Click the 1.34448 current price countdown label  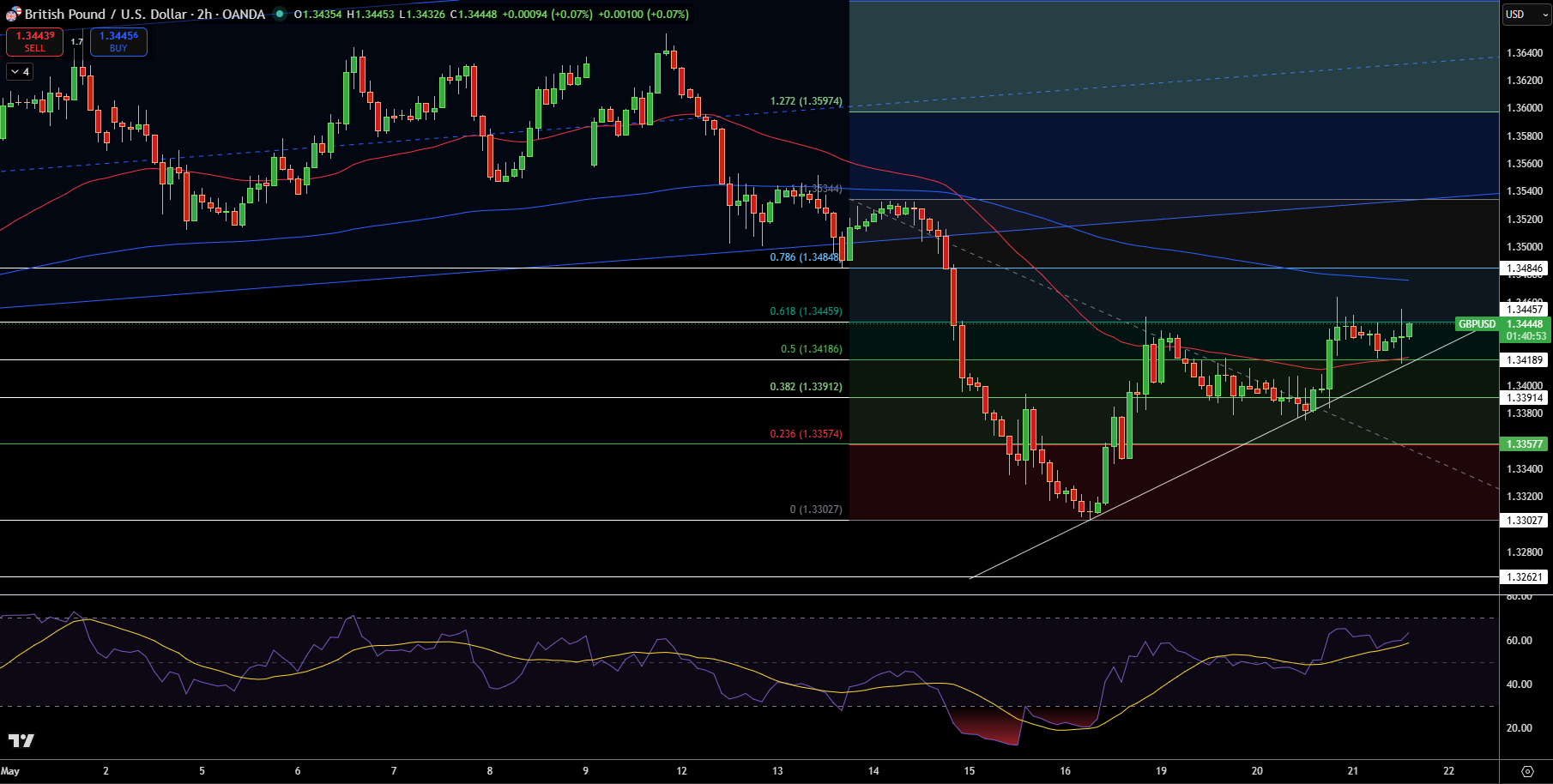pyautogui.click(x=1526, y=330)
